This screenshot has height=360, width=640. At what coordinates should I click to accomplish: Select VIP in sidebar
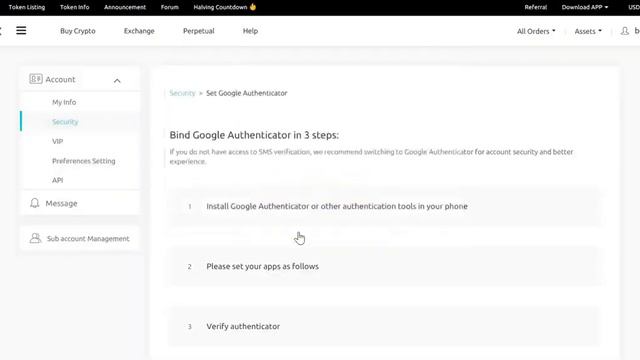(x=58, y=141)
